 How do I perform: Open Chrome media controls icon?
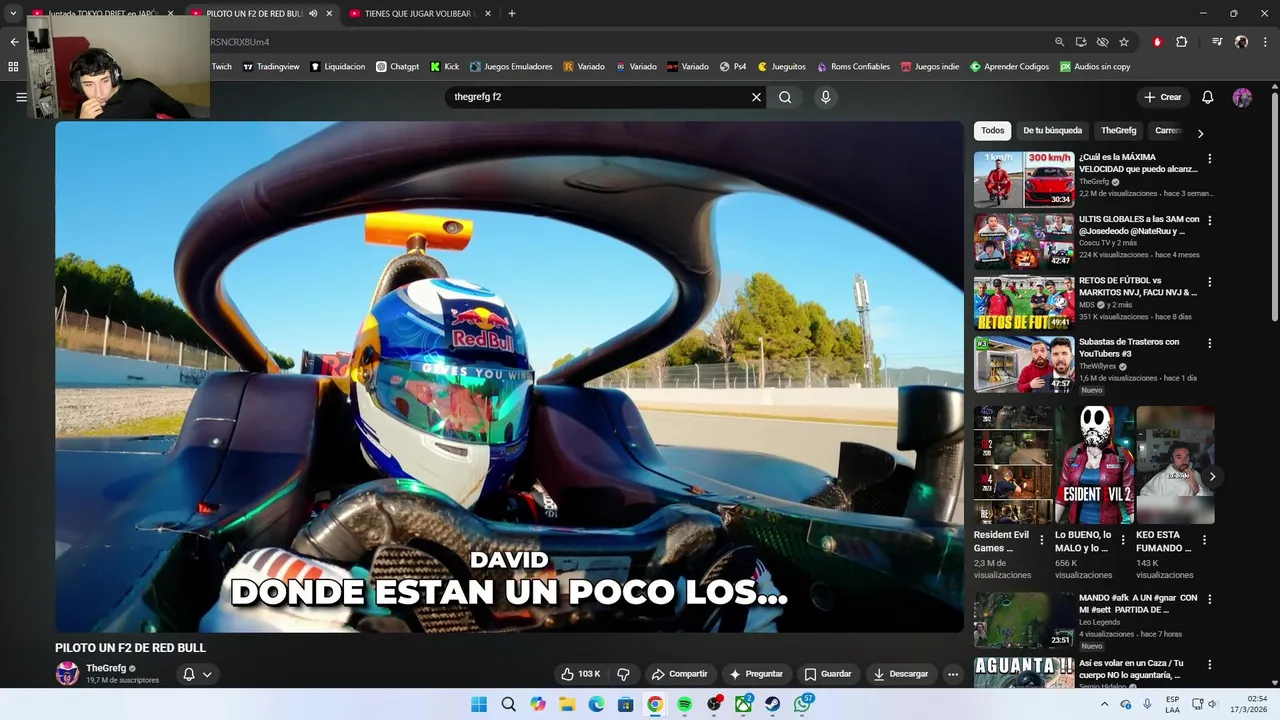(1217, 42)
